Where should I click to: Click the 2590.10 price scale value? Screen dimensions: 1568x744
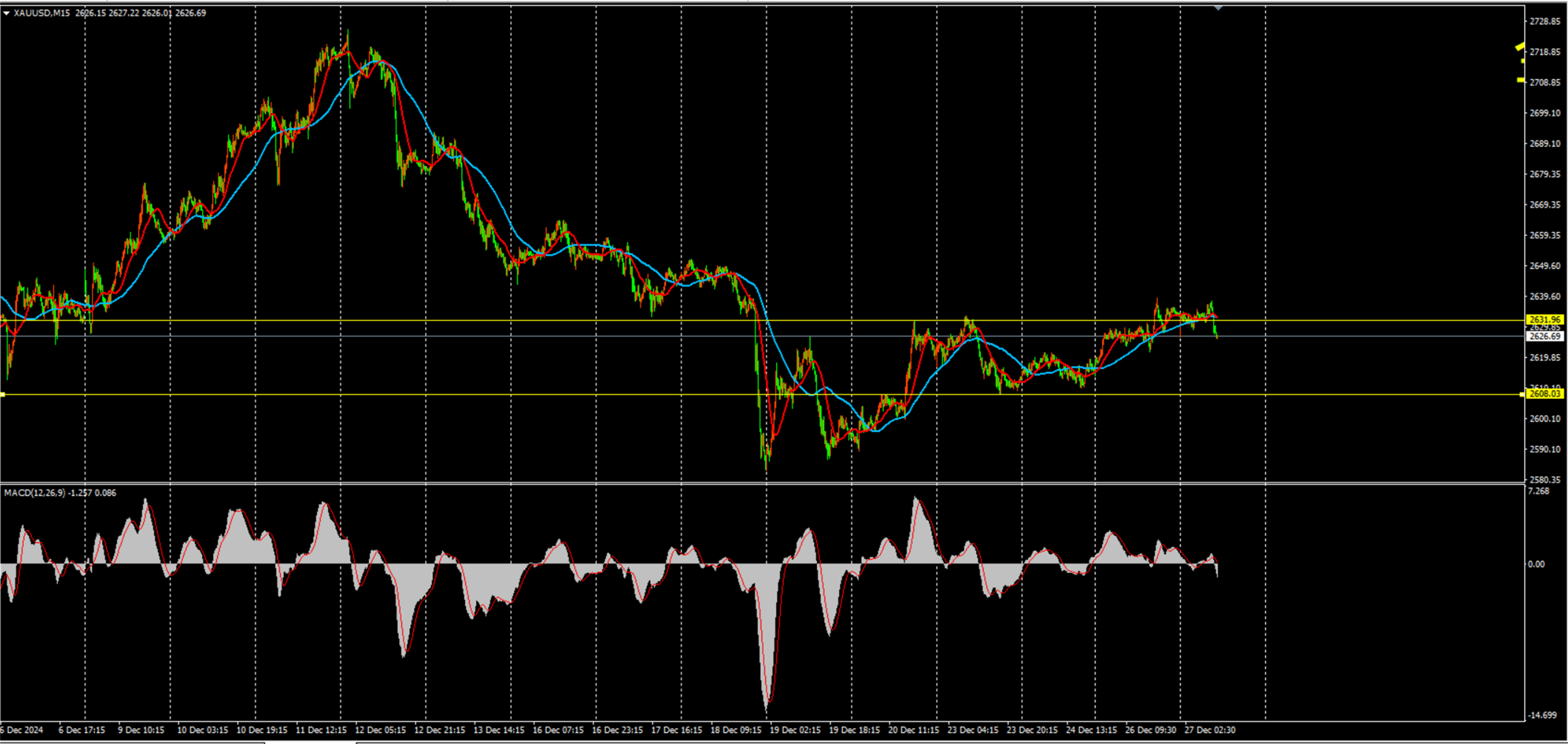click(1545, 449)
